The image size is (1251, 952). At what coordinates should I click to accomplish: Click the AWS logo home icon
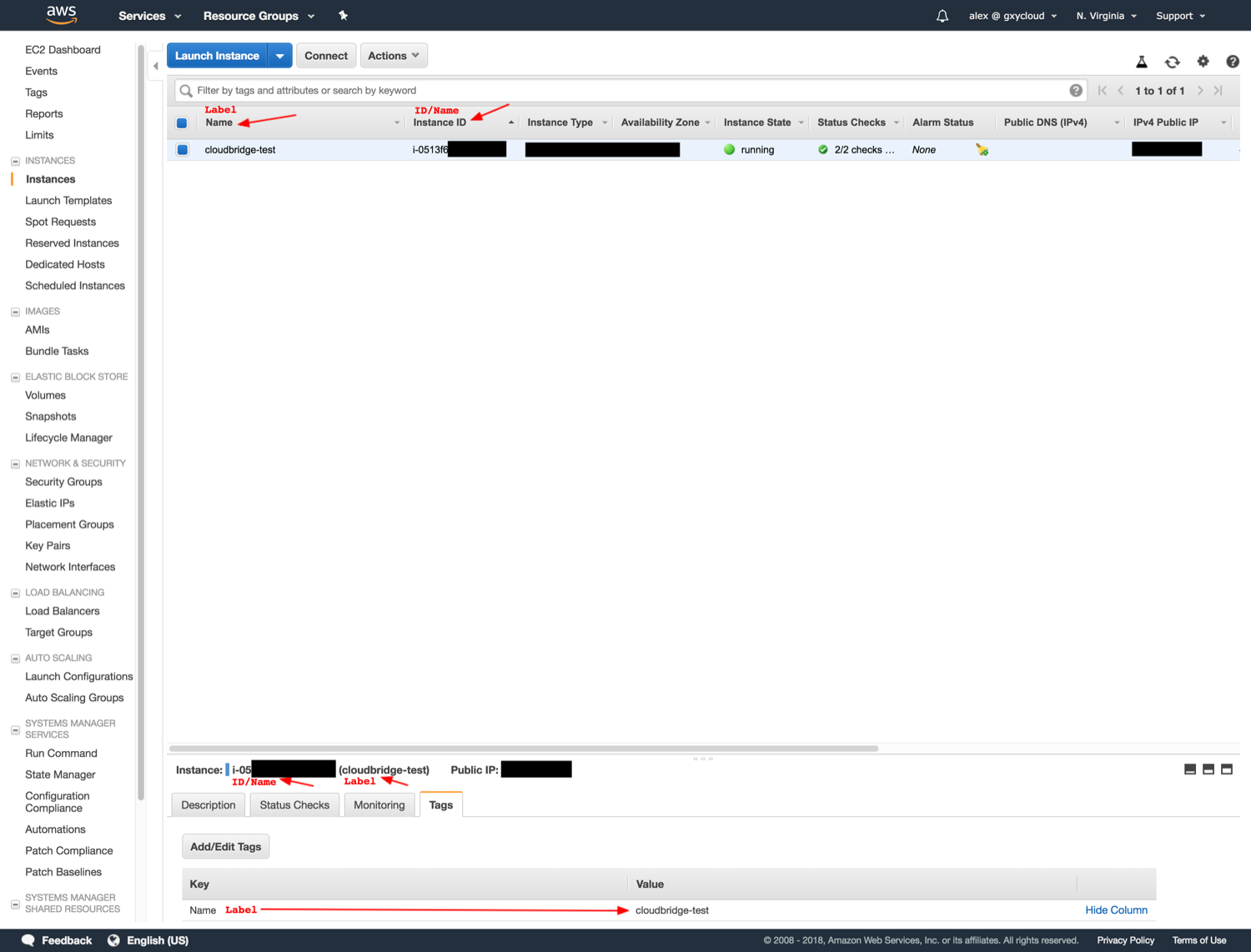click(x=61, y=15)
